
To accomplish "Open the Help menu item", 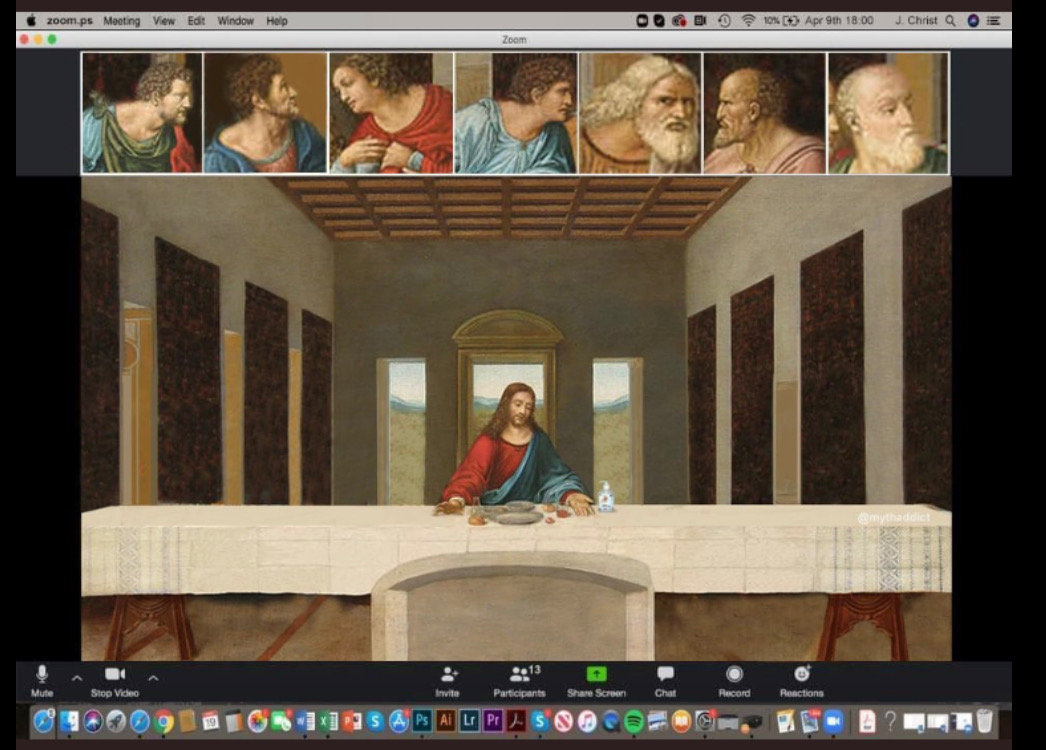I will coord(277,20).
